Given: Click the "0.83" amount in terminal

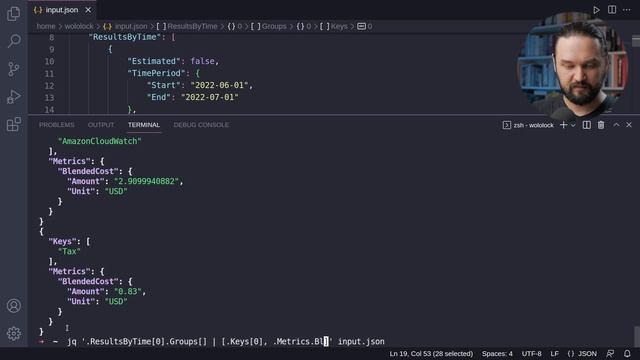Looking at the screenshot, I should [x=128, y=291].
